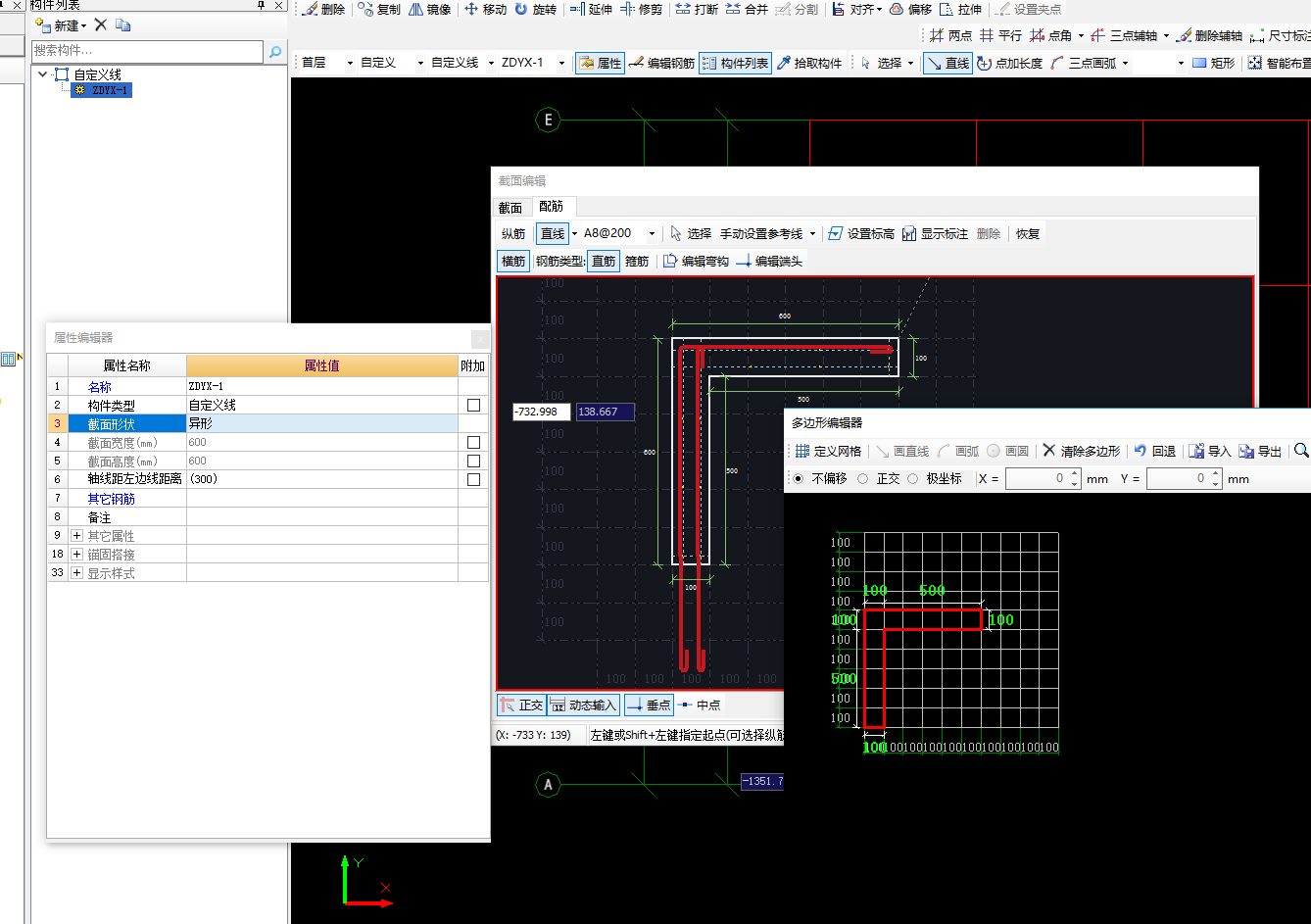Viewport: 1311px width, 924px height.
Task: Click the 设置标高 icon in section editor
Action: click(x=861, y=233)
